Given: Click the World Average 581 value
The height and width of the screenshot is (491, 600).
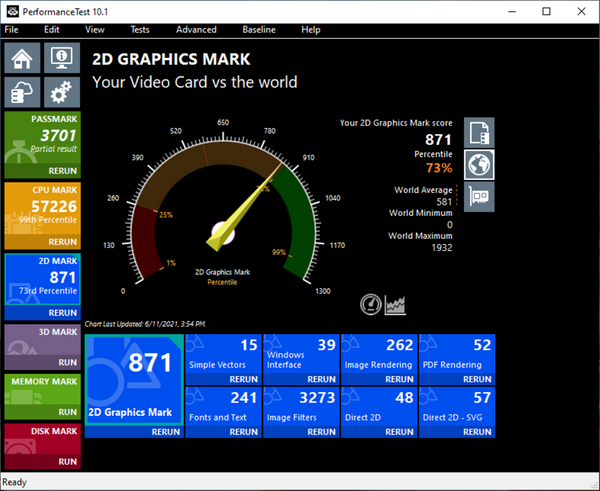Looking at the screenshot, I should 444,202.
